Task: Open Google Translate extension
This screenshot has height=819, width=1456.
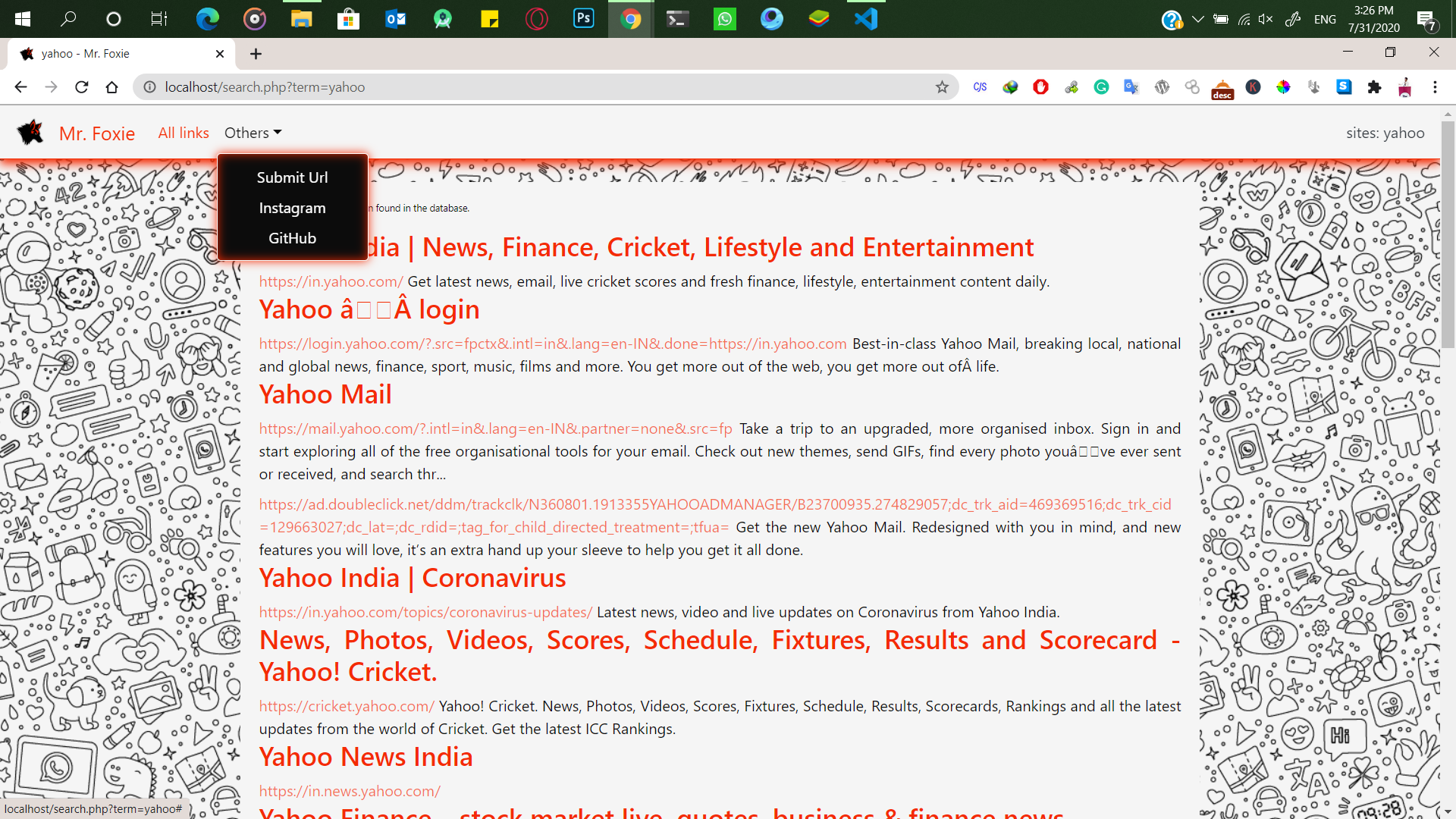Action: 1131,87
